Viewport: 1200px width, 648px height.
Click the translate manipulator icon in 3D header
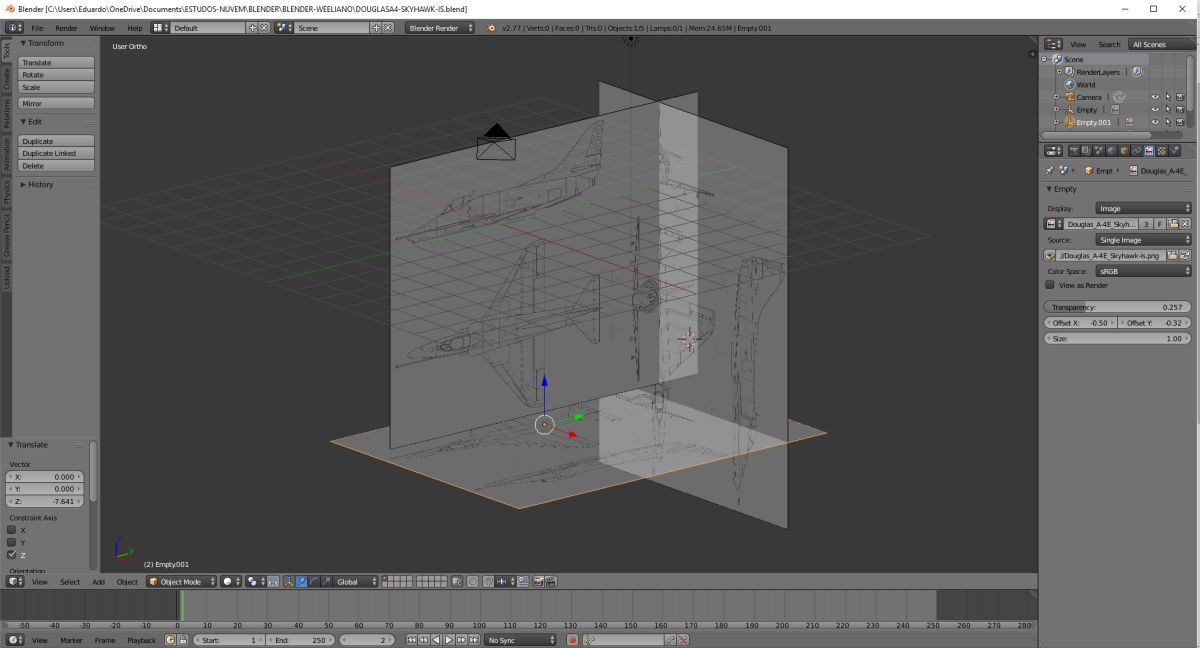301,581
